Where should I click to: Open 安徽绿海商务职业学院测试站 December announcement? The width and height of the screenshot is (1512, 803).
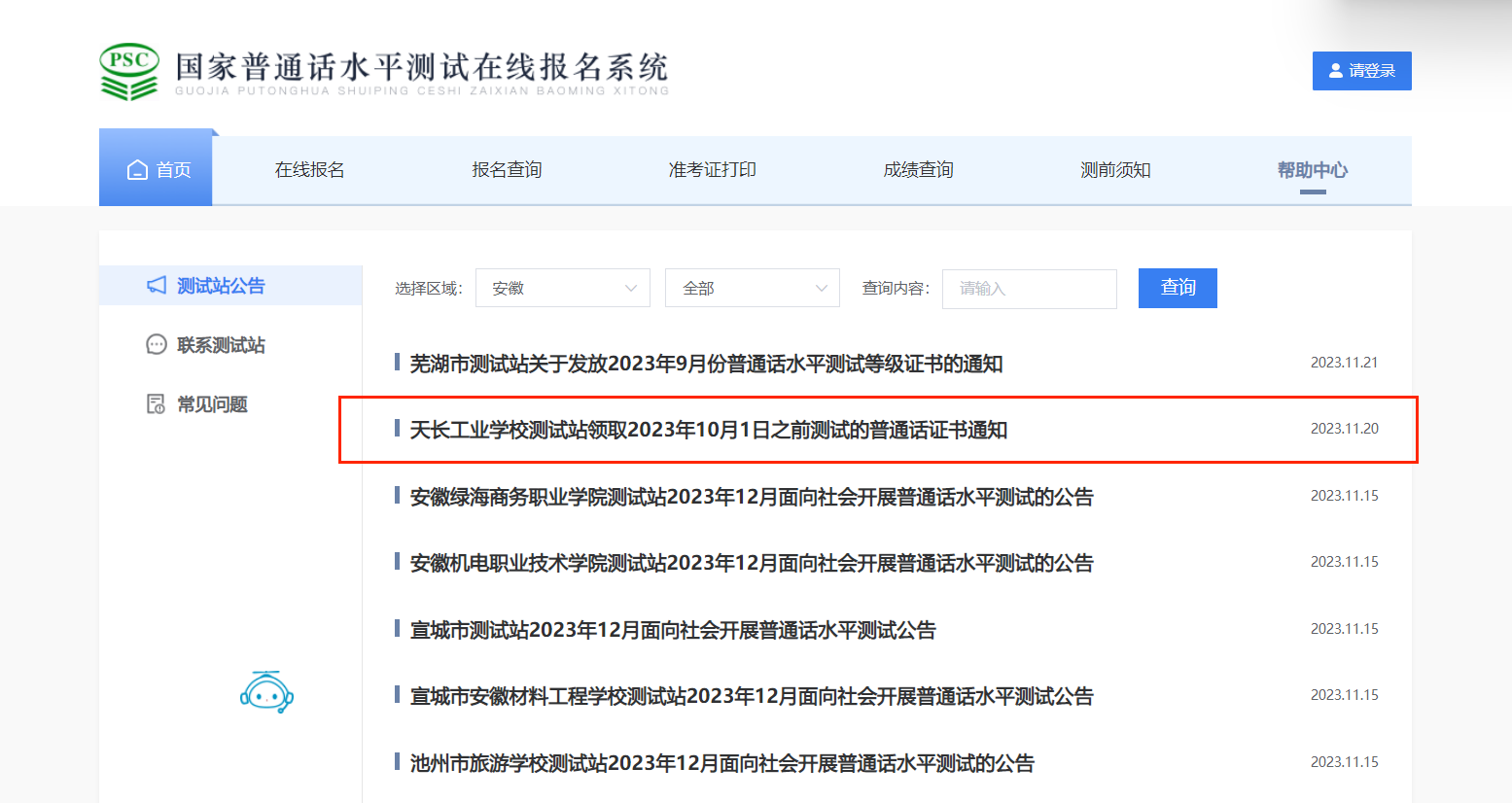click(752, 497)
